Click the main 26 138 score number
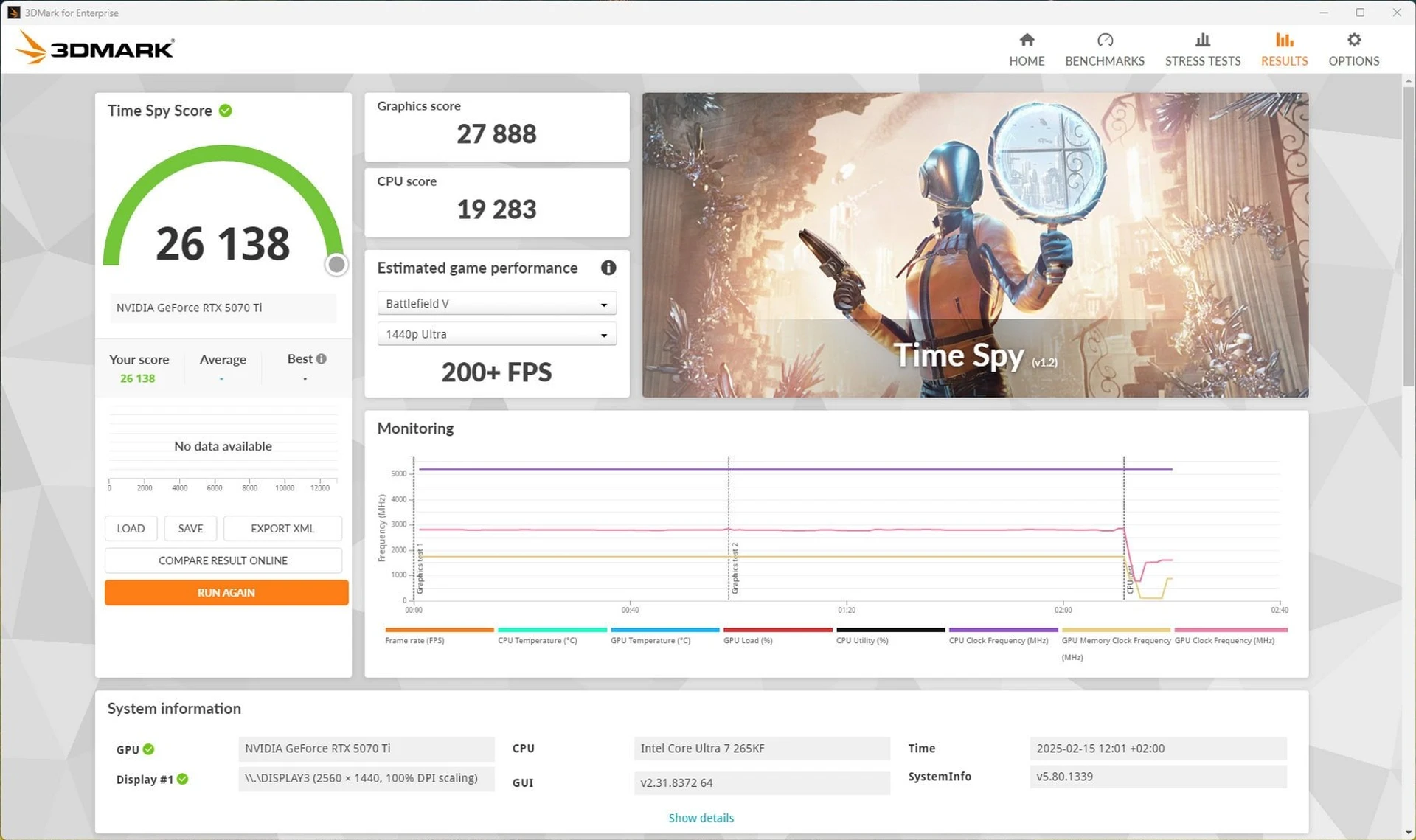Viewport: 1416px width, 840px height. pyautogui.click(x=223, y=244)
